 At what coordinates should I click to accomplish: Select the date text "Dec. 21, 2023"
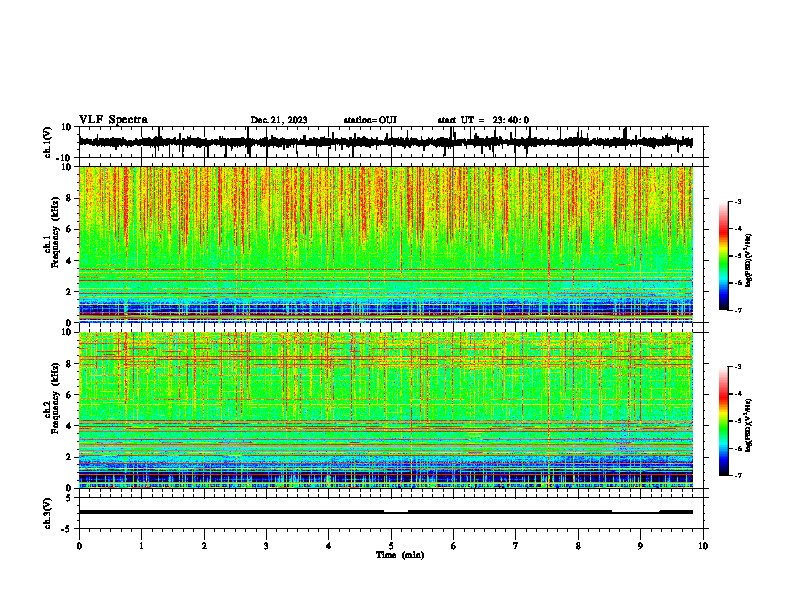279,120
